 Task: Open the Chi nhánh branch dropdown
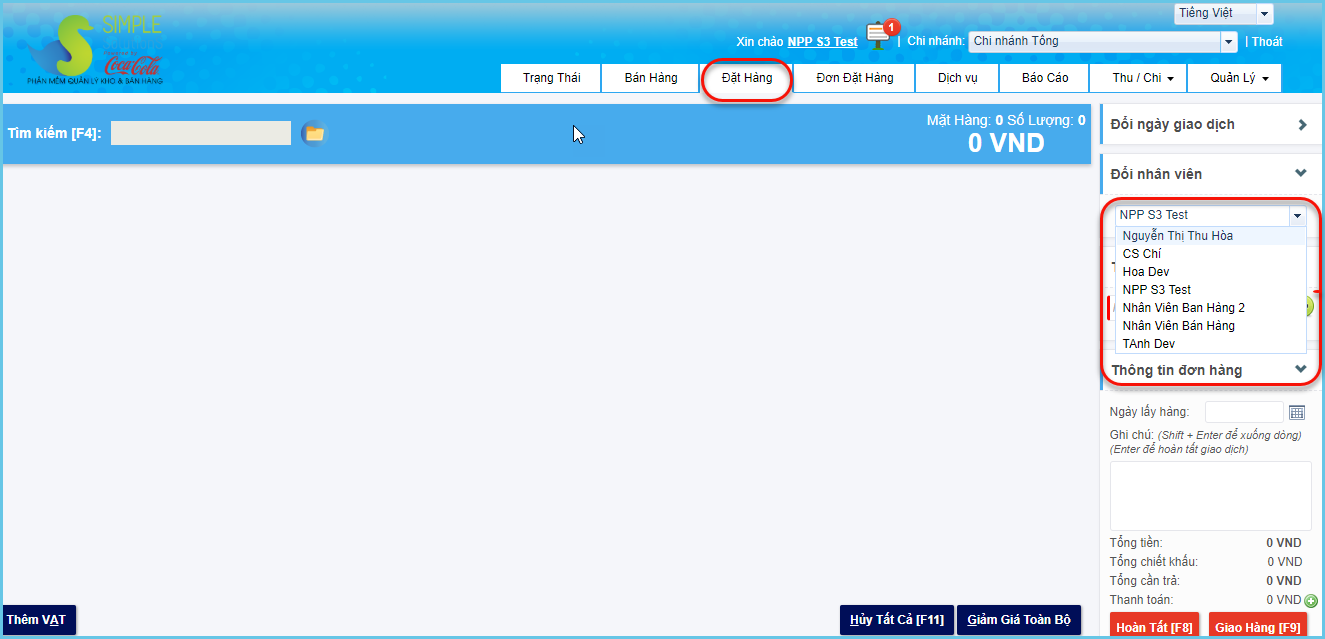(x=1229, y=42)
